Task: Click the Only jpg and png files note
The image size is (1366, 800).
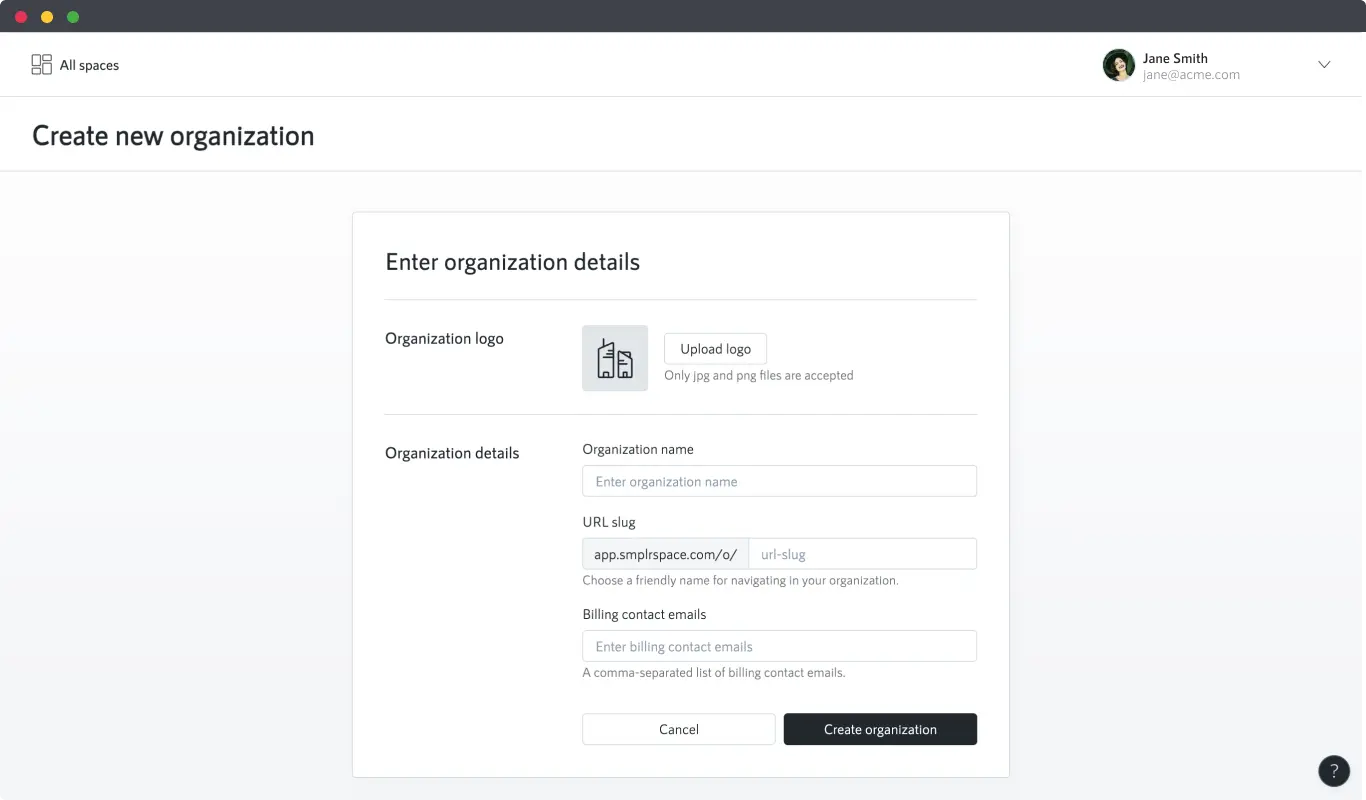Action: tap(759, 376)
